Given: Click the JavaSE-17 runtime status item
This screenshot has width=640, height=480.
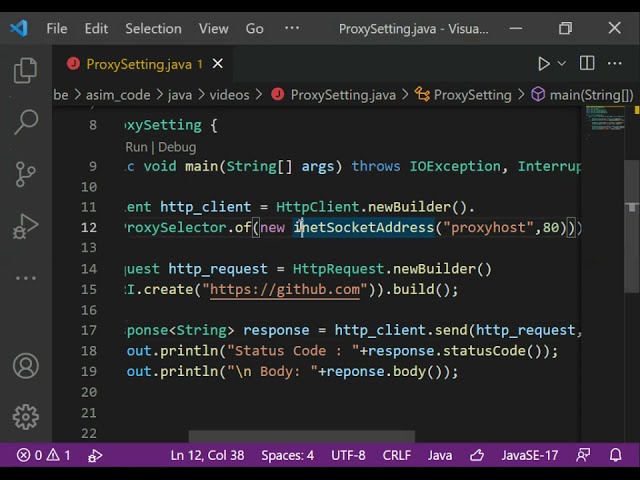Looking at the screenshot, I should pos(530,455).
